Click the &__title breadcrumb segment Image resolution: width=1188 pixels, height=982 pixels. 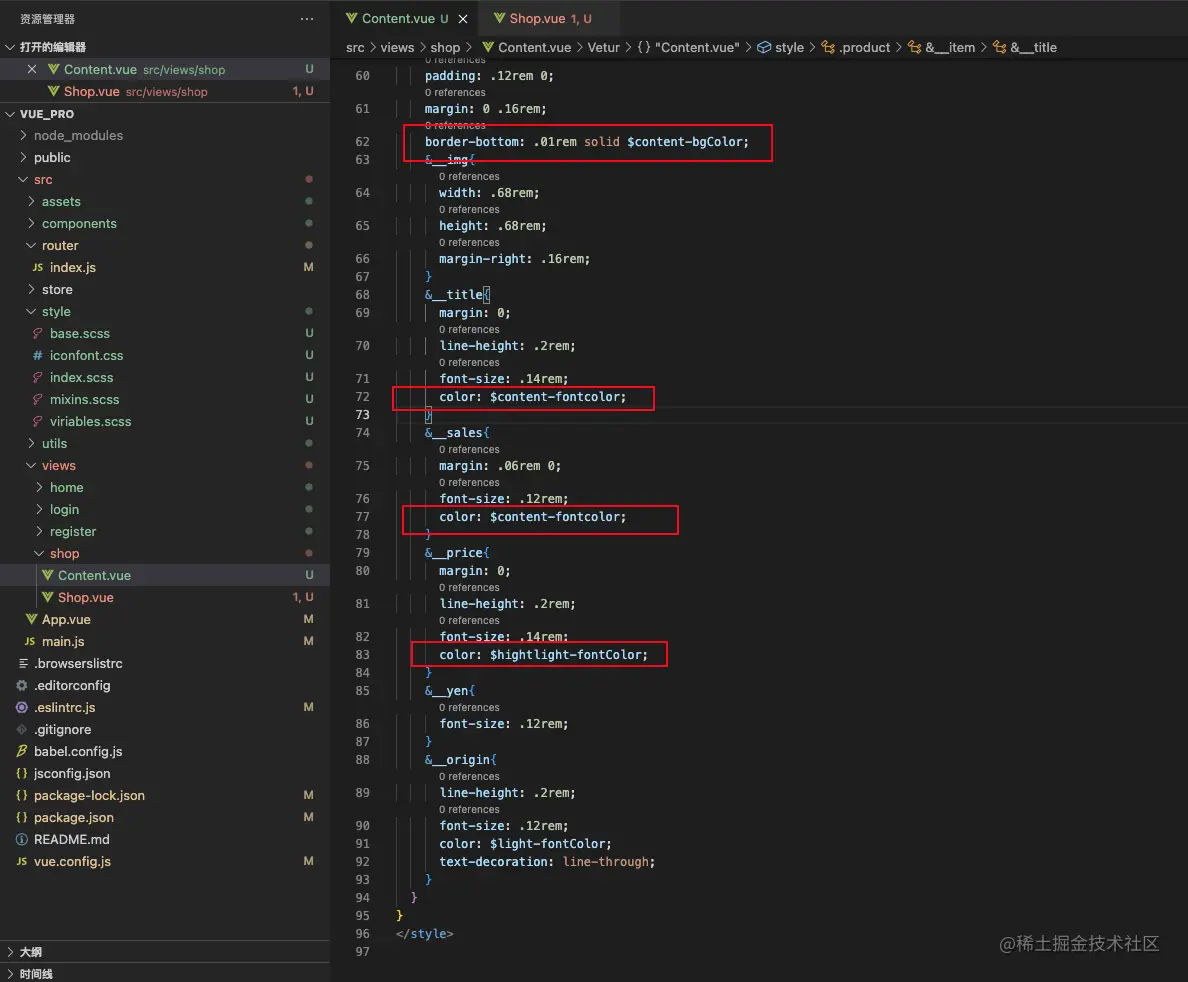[1025, 47]
